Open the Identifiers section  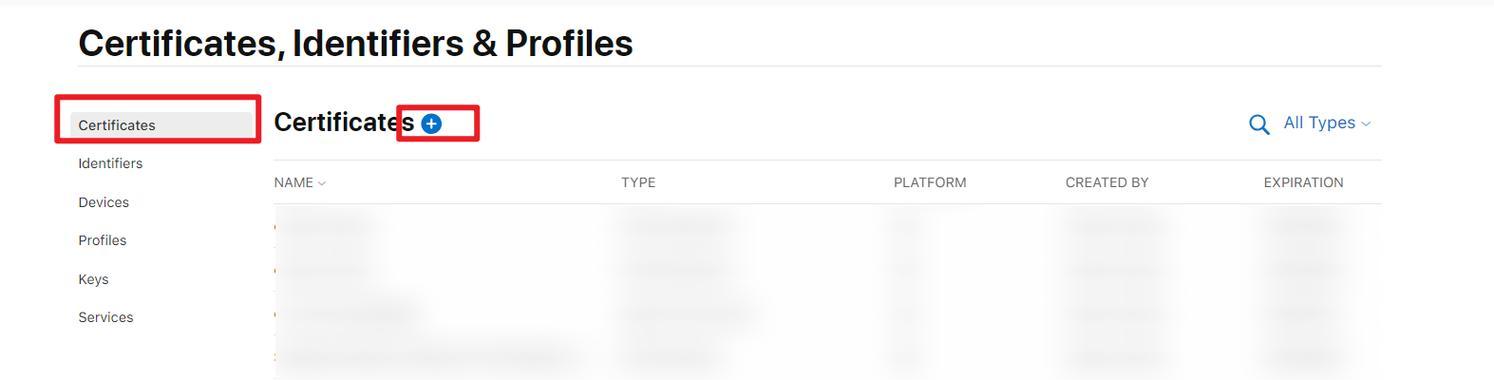110,163
